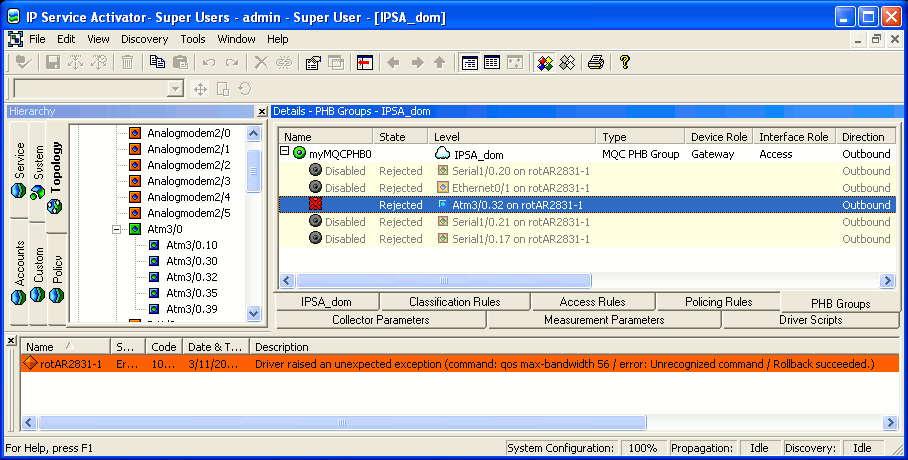Open the View menu
The width and height of the screenshot is (908, 460).
98,39
